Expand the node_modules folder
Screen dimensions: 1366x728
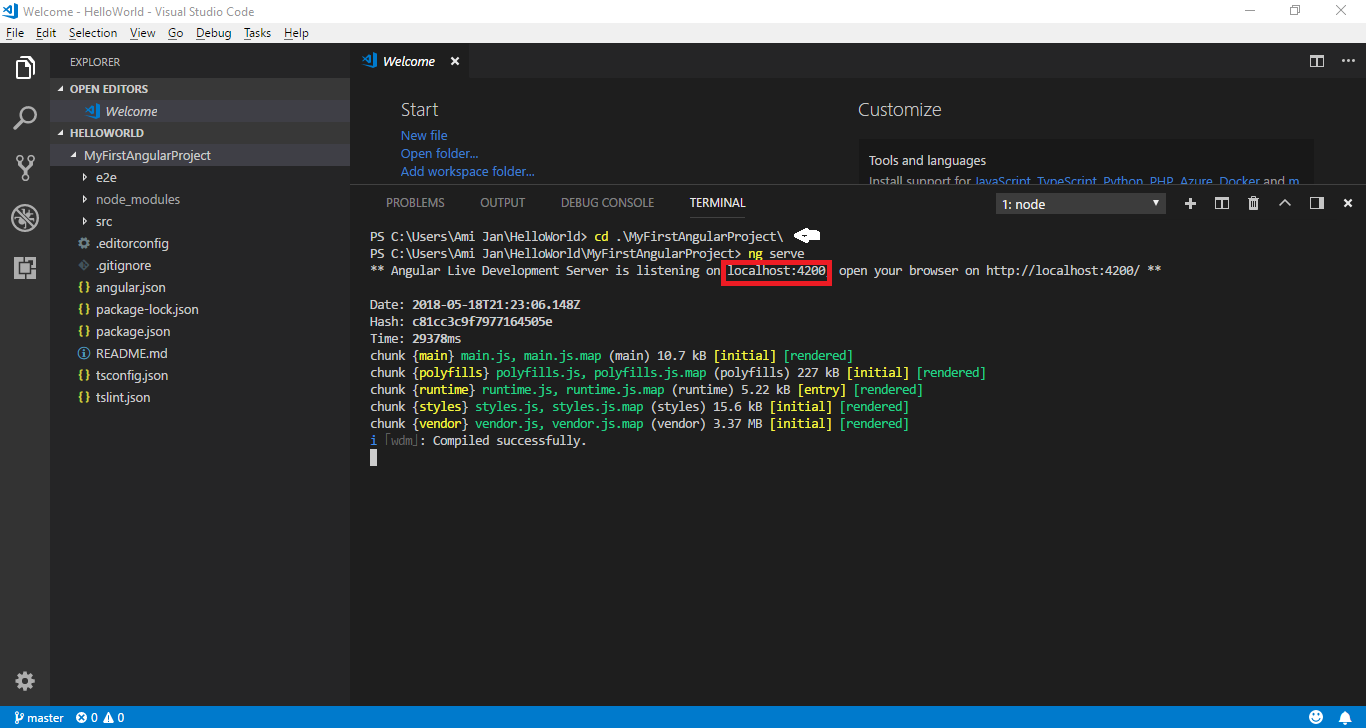coord(200,199)
